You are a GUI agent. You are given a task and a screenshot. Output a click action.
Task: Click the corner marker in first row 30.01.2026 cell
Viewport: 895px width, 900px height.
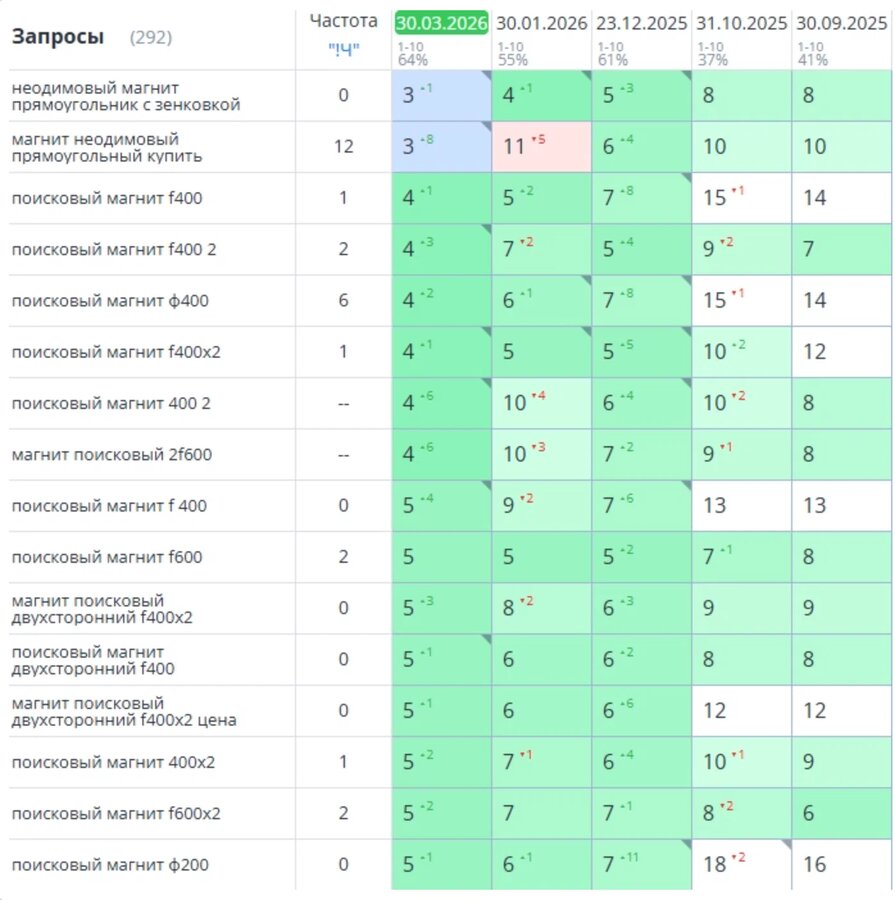coord(587,75)
